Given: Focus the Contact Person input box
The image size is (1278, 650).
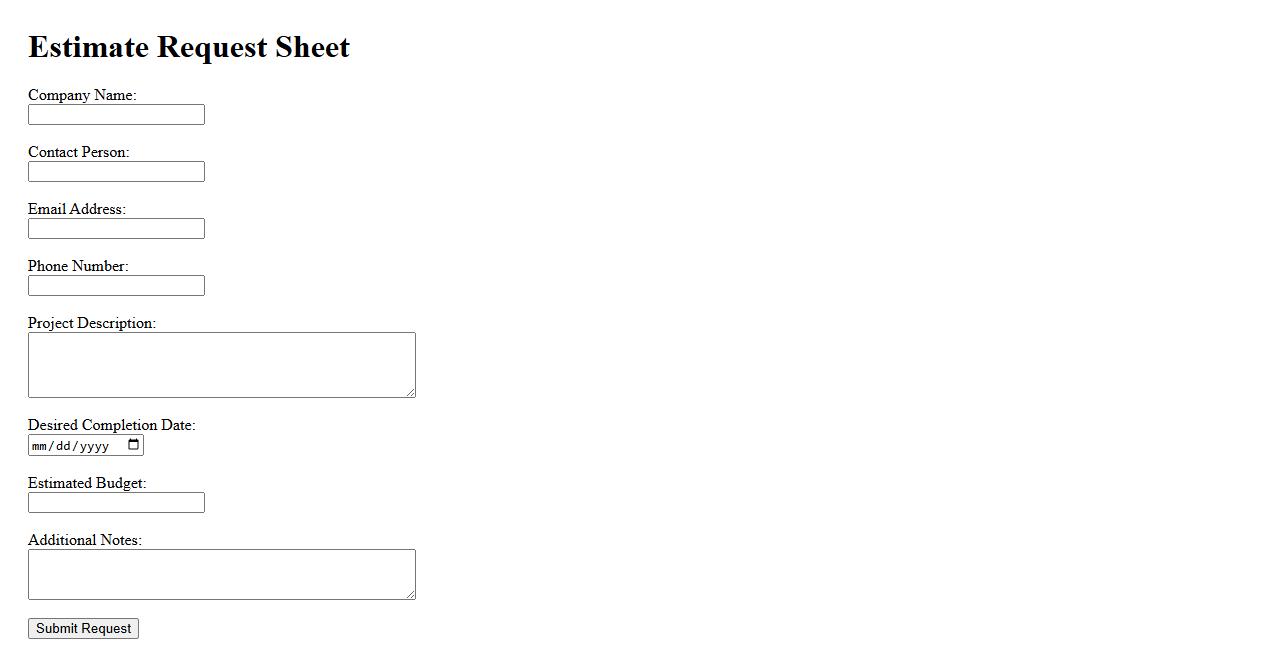Looking at the screenshot, I should click(116, 172).
